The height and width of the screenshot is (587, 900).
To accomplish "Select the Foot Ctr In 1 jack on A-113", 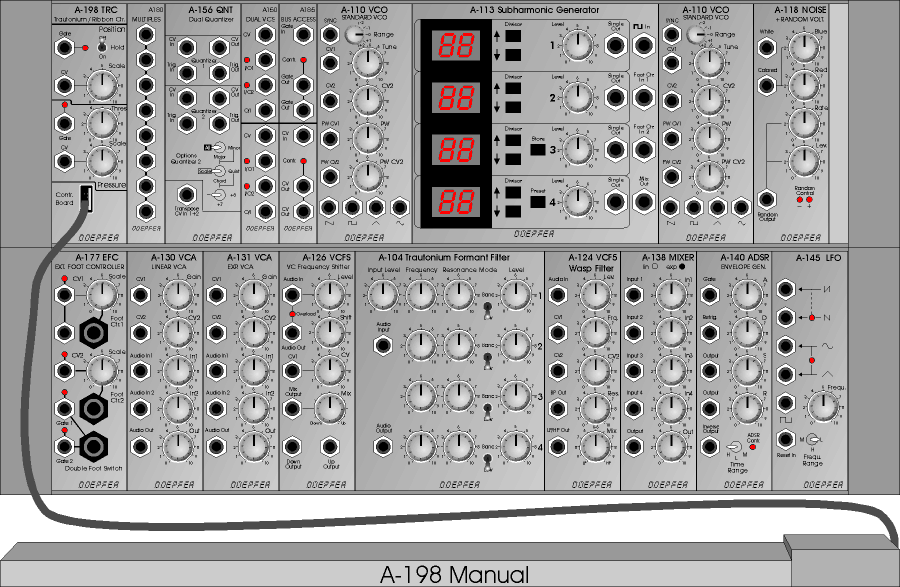I will [643, 98].
